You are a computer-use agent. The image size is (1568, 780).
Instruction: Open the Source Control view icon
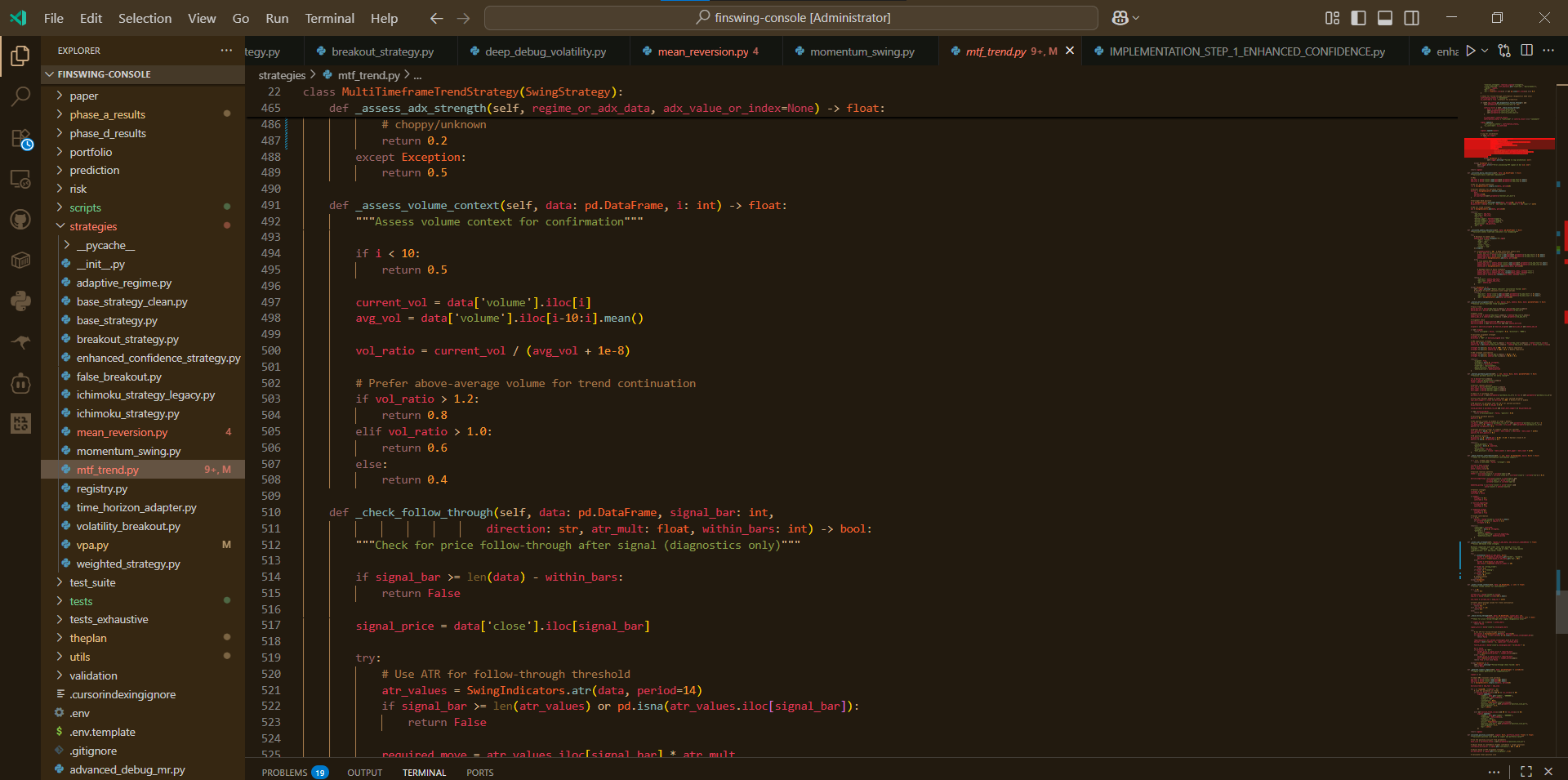pos(20,138)
